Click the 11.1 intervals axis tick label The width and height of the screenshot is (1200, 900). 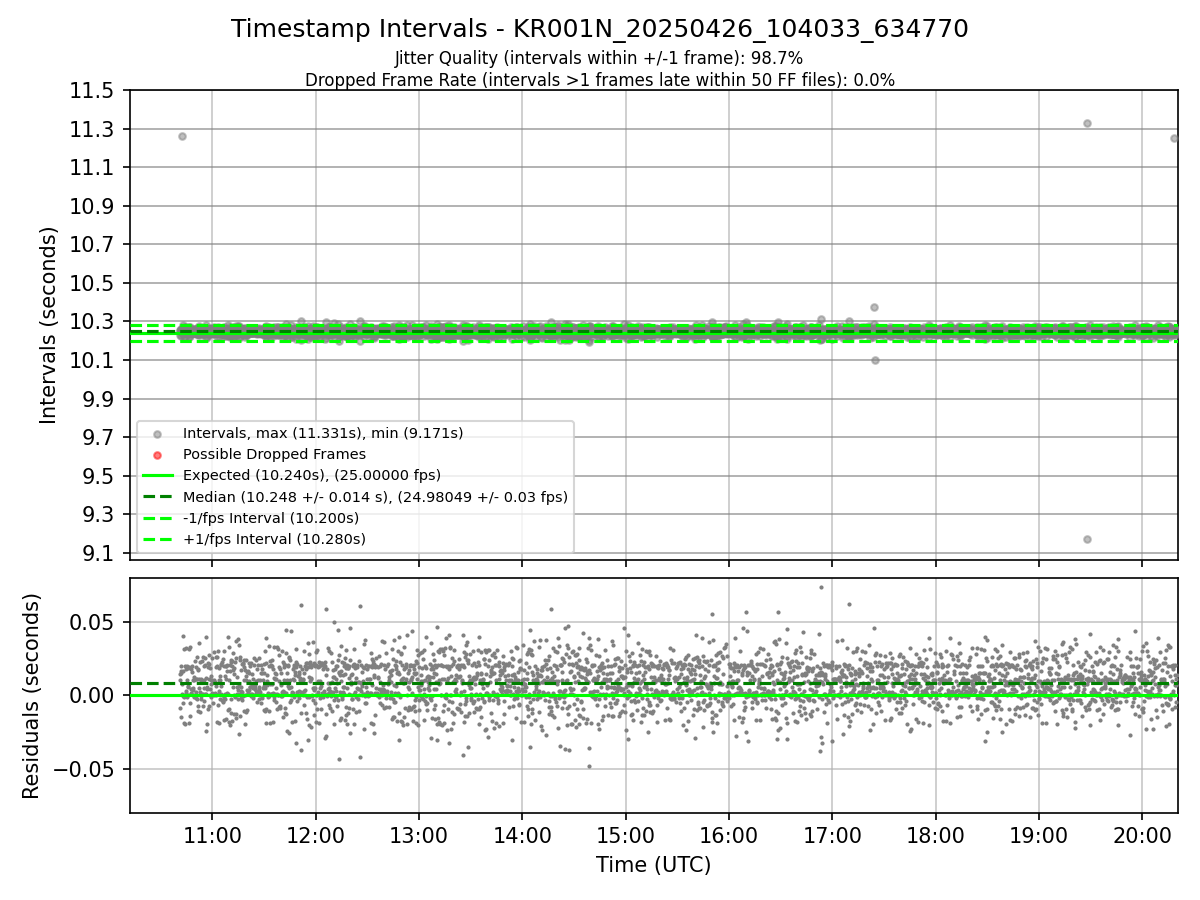[x=91, y=168]
